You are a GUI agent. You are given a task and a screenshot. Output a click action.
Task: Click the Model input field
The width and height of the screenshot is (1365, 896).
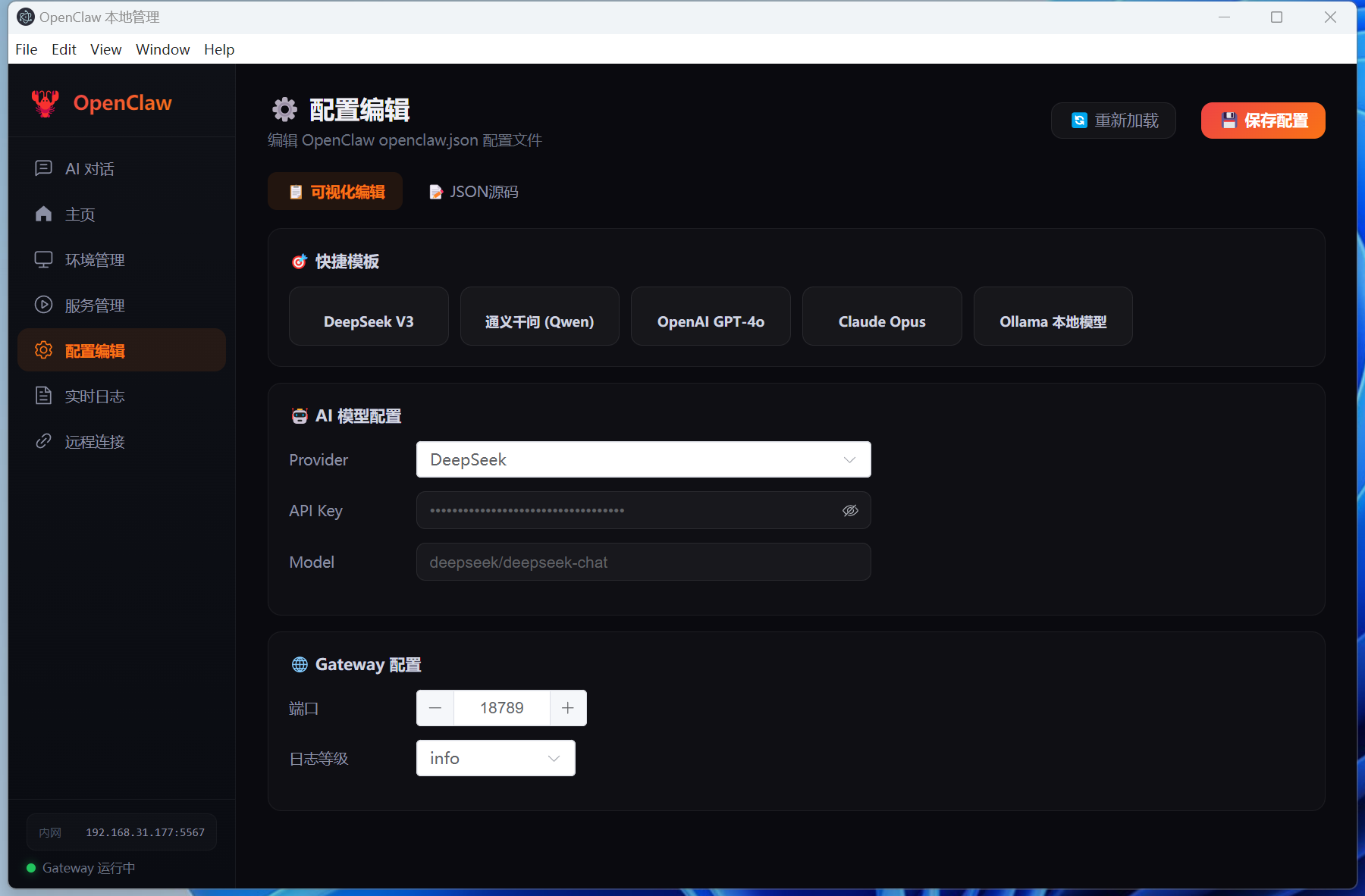pos(643,562)
